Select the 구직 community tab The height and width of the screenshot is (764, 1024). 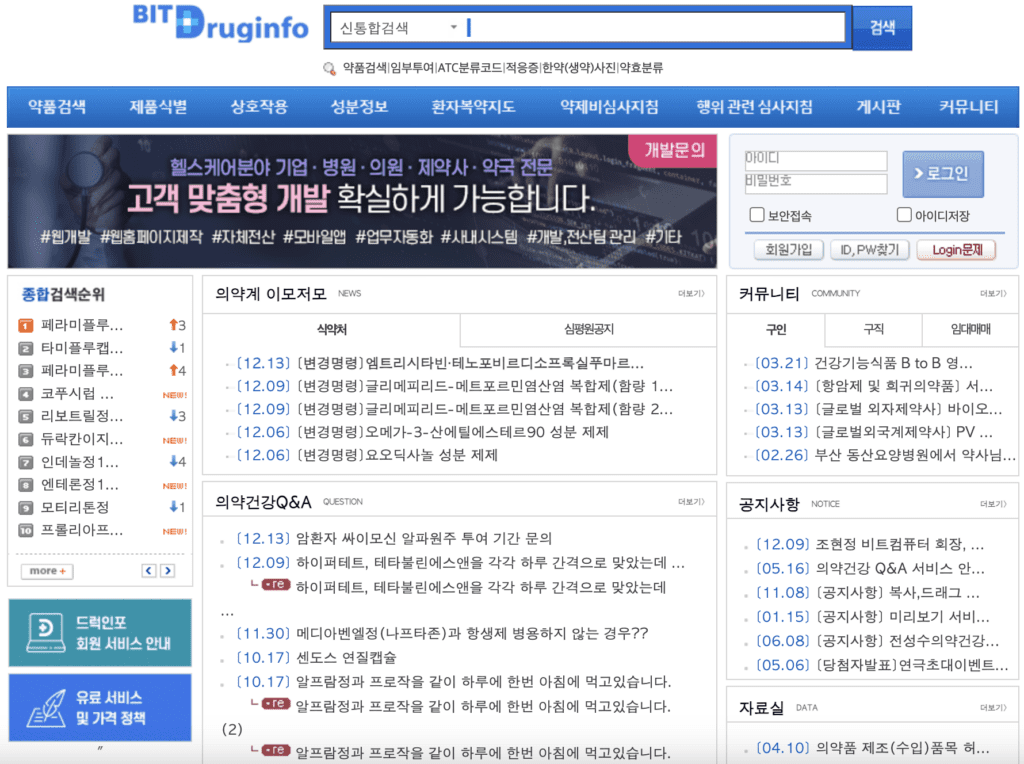[873, 330]
